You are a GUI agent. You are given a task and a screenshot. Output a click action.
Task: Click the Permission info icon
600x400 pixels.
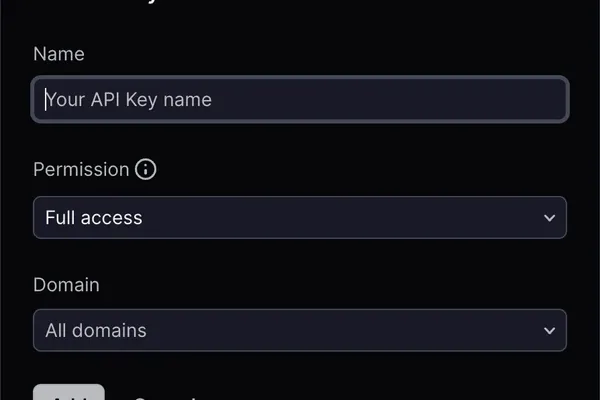coord(146,169)
